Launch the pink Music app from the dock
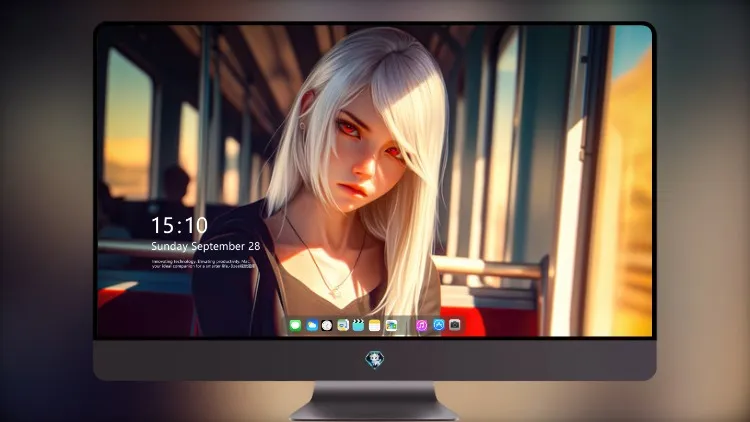The width and height of the screenshot is (750, 422). point(421,325)
